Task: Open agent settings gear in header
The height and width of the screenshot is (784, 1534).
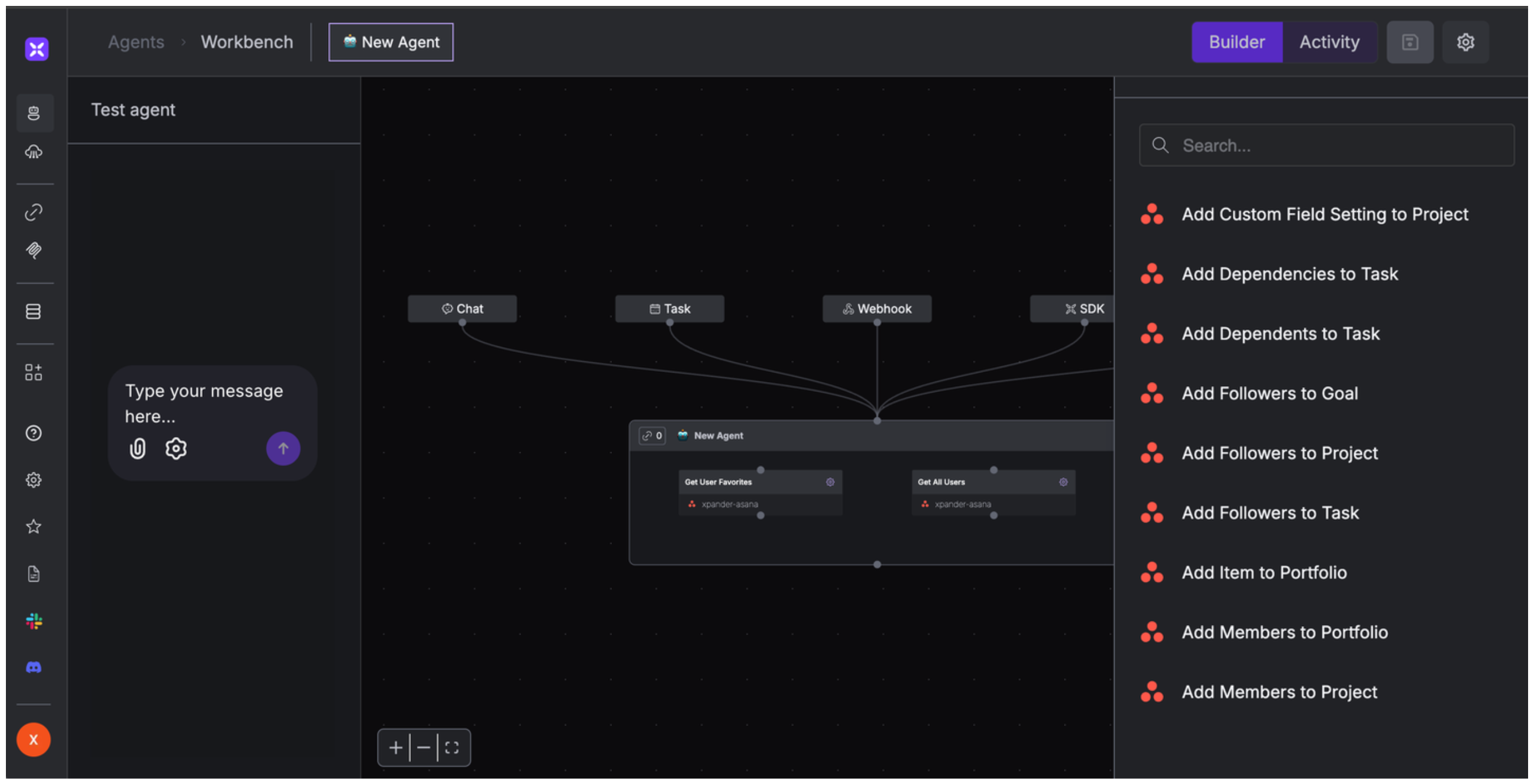Action: 1465,42
